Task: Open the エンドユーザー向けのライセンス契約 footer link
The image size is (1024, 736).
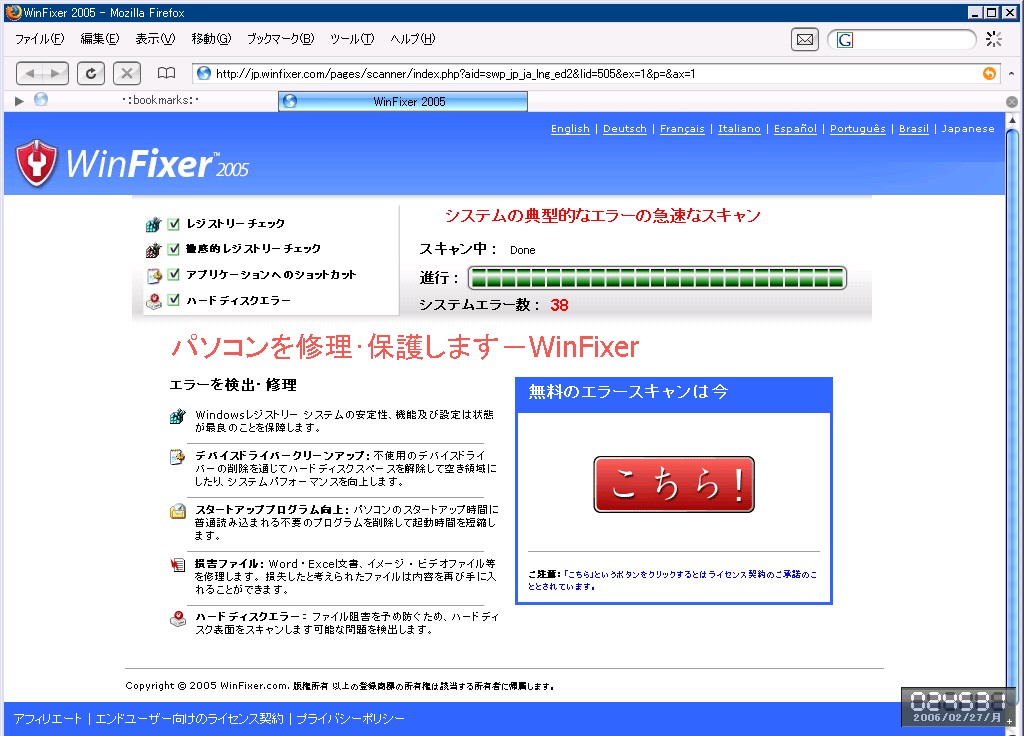Action: [x=189, y=719]
